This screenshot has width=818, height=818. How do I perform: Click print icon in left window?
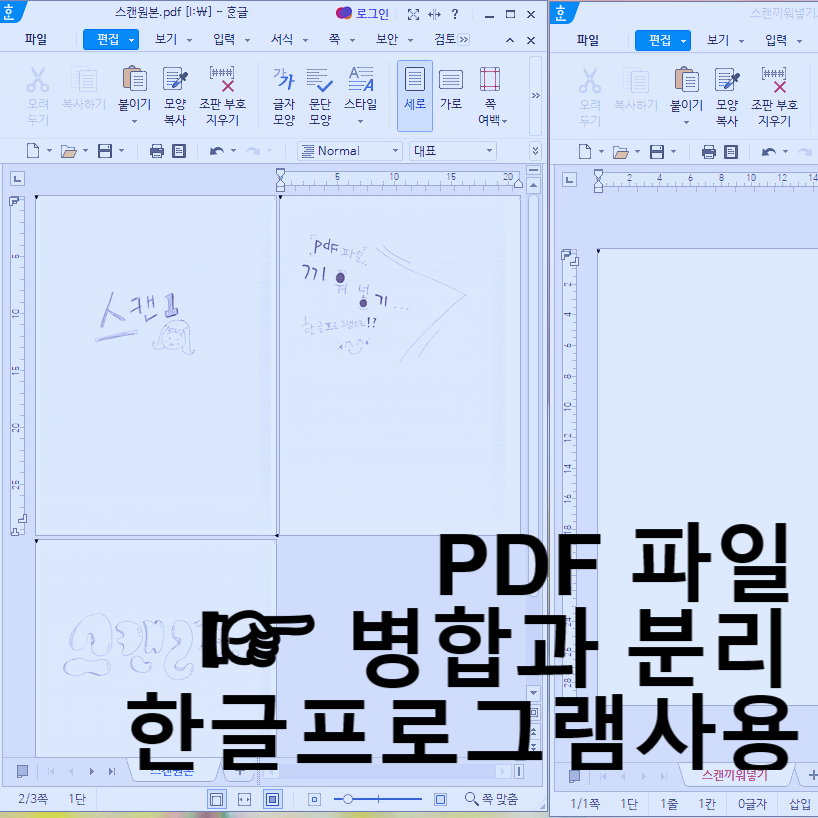pos(157,151)
